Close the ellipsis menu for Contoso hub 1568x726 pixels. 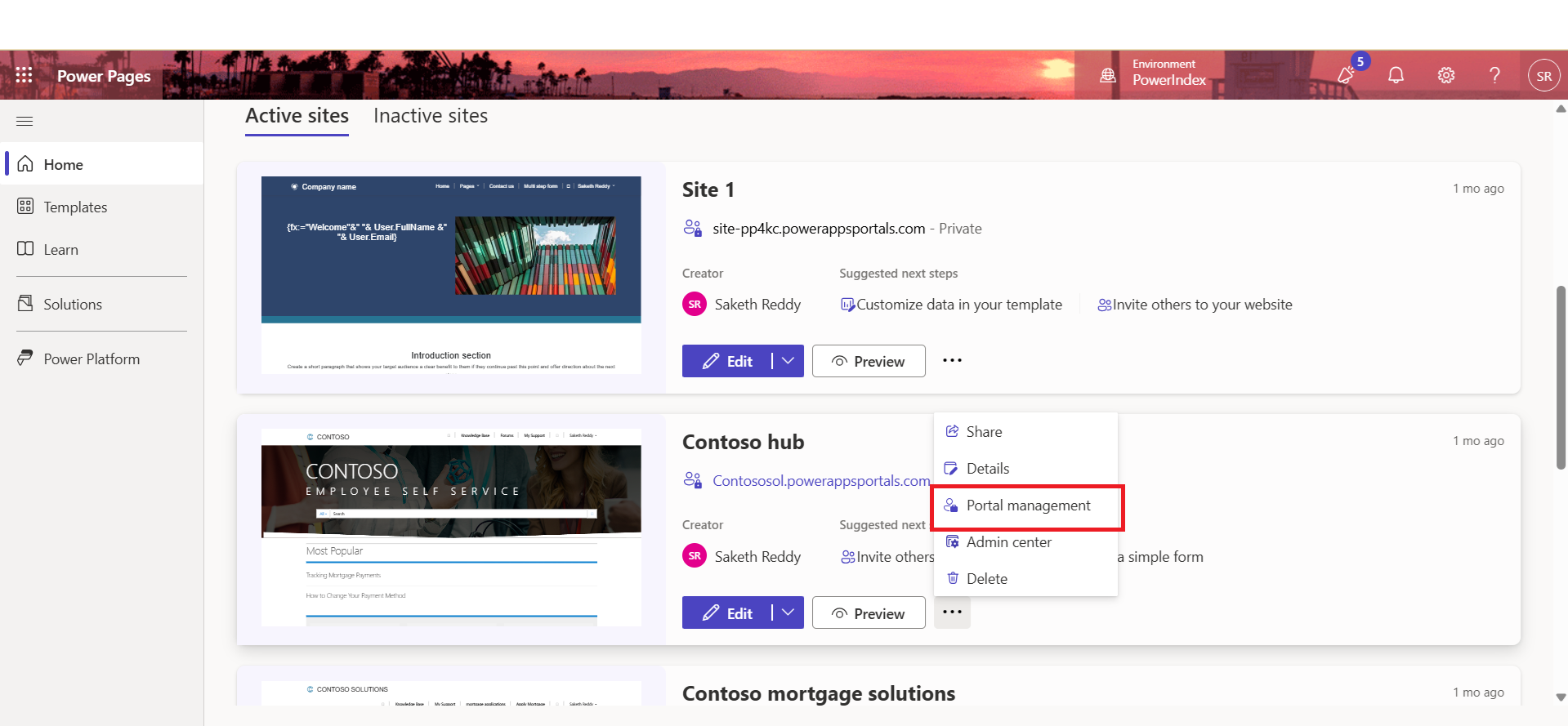click(x=952, y=612)
